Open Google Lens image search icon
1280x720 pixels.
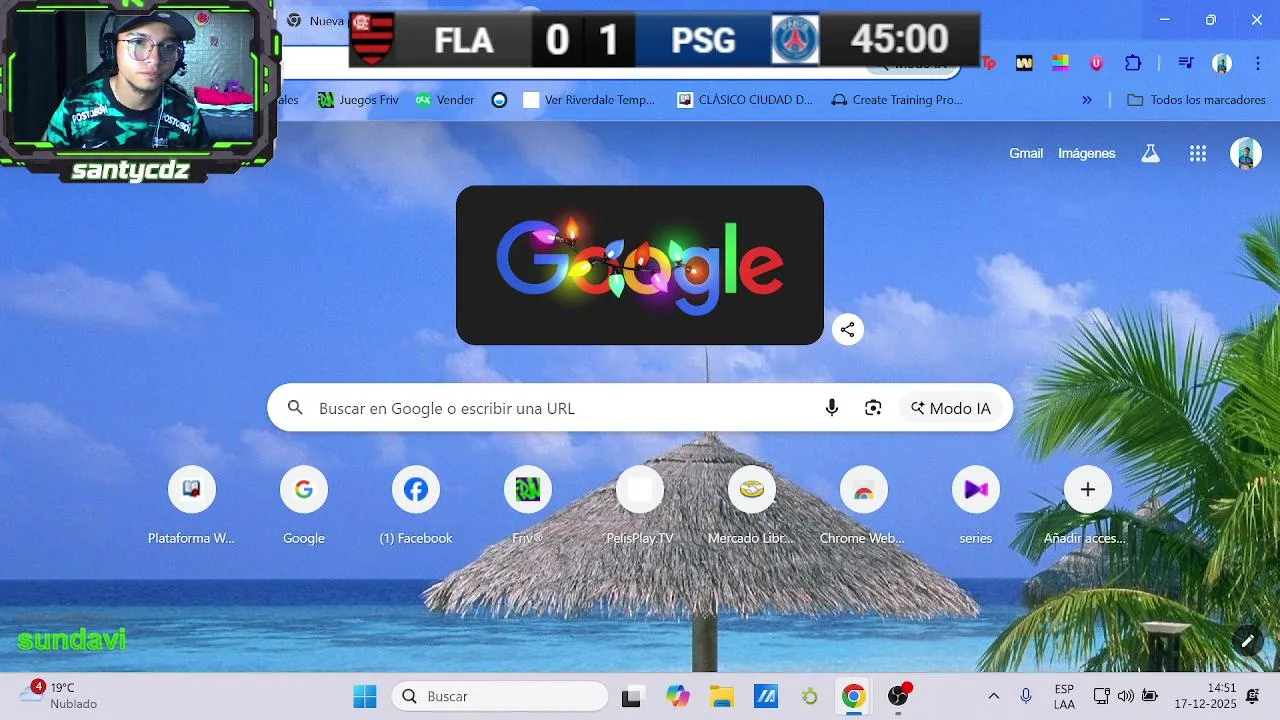point(873,408)
